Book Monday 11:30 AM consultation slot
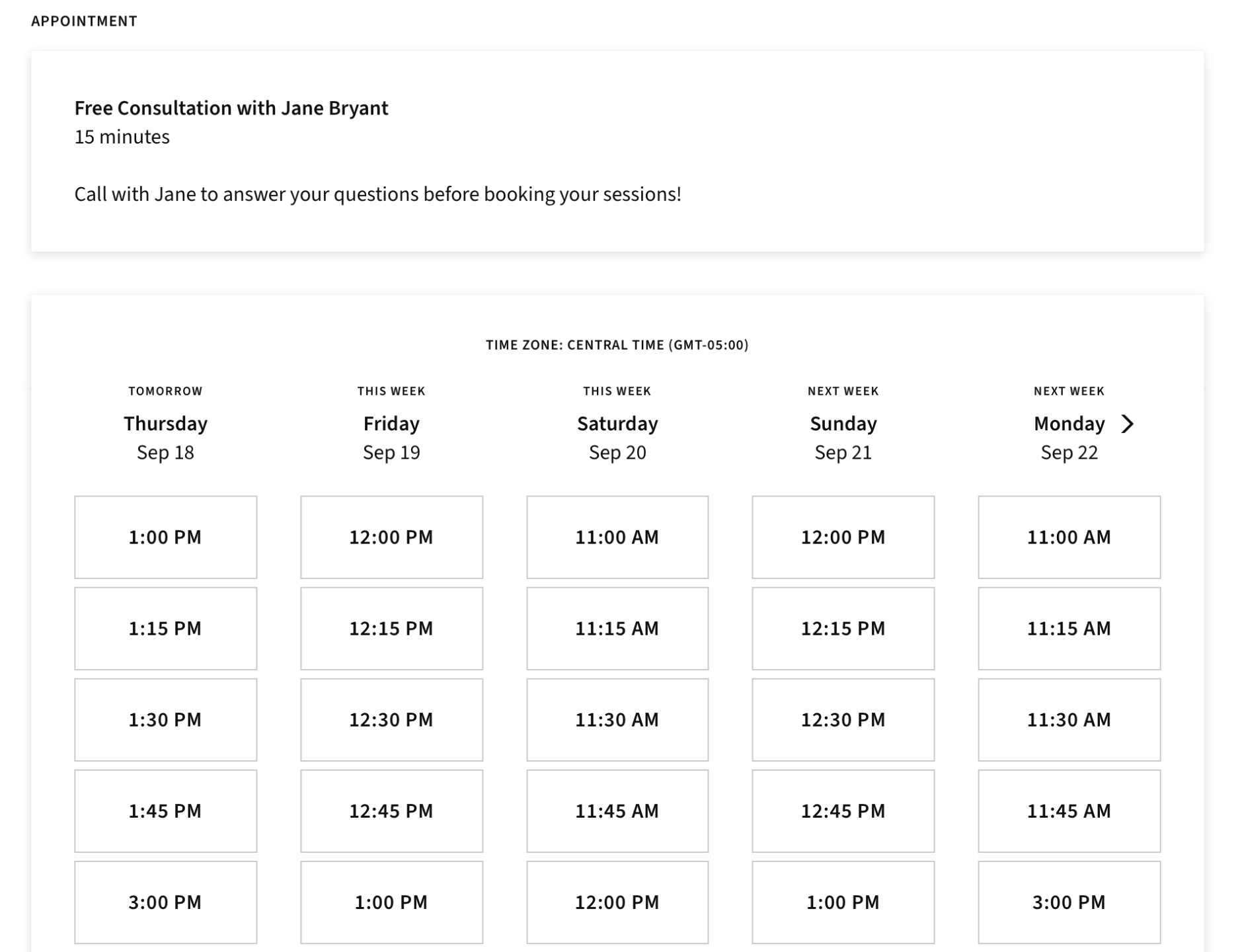 [1069, 719]
